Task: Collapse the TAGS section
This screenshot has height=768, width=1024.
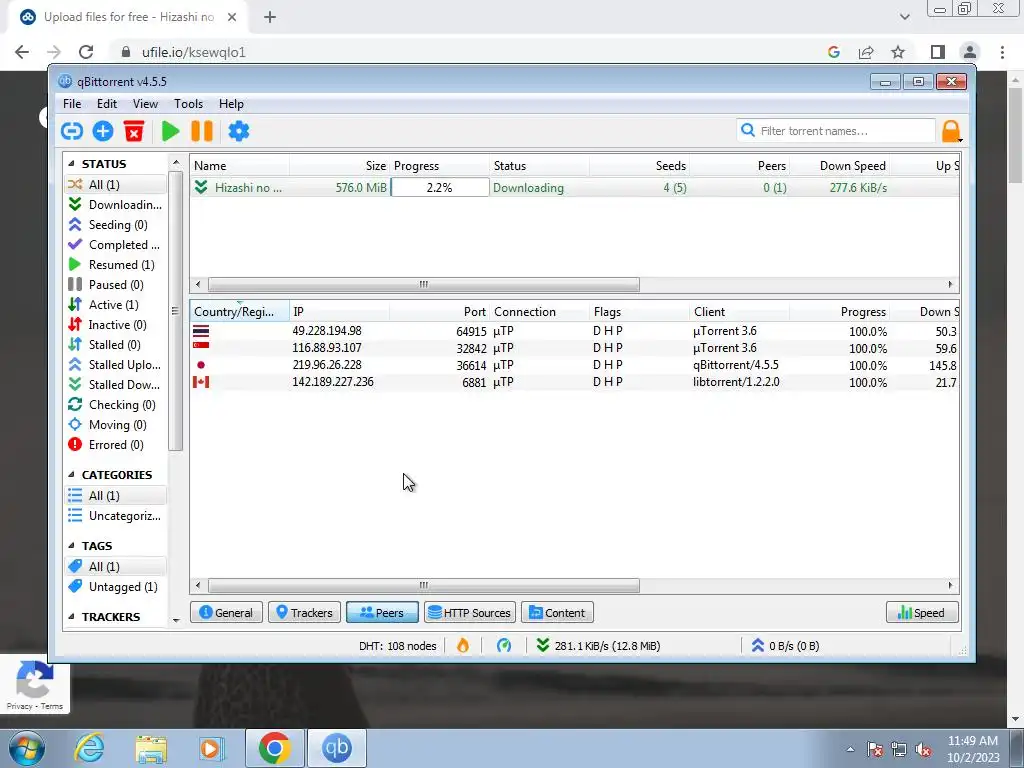Action: click(x=71, y=546)
